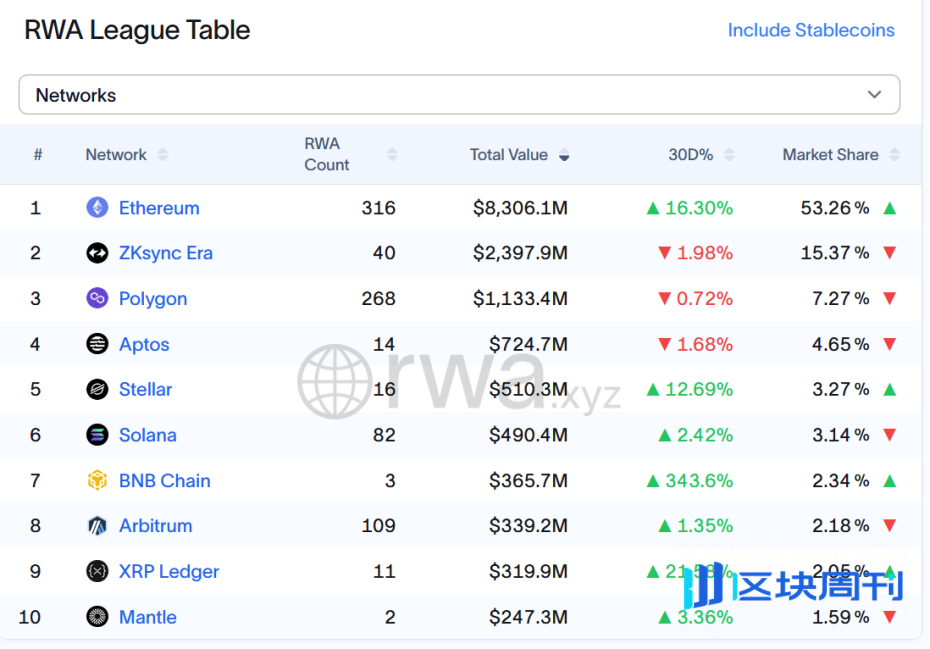Sort table by 30D% arrows
Screen dimensions: 930x649
(730, 155)
